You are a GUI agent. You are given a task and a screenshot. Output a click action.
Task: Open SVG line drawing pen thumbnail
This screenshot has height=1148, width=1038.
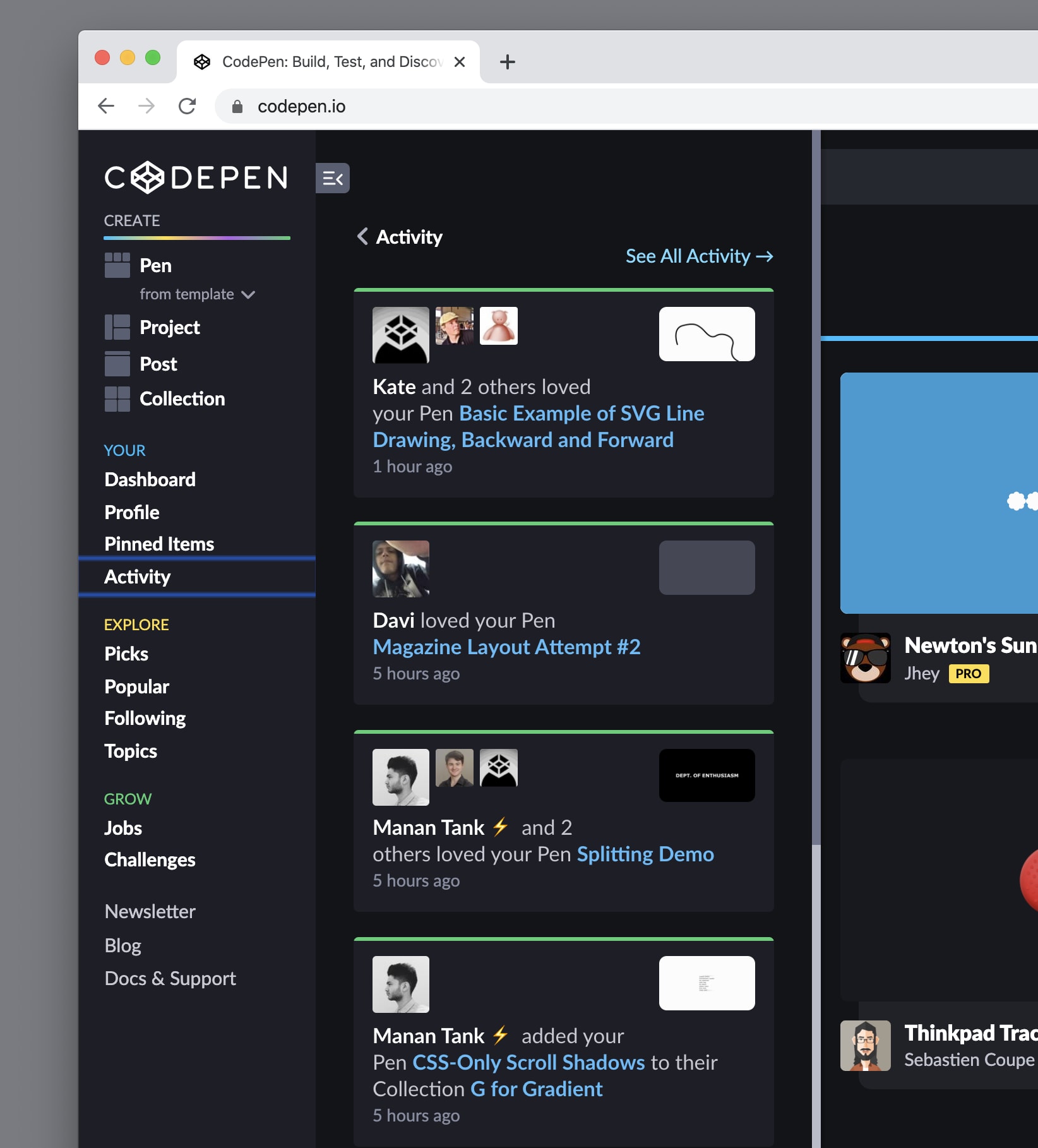point(707,334)
